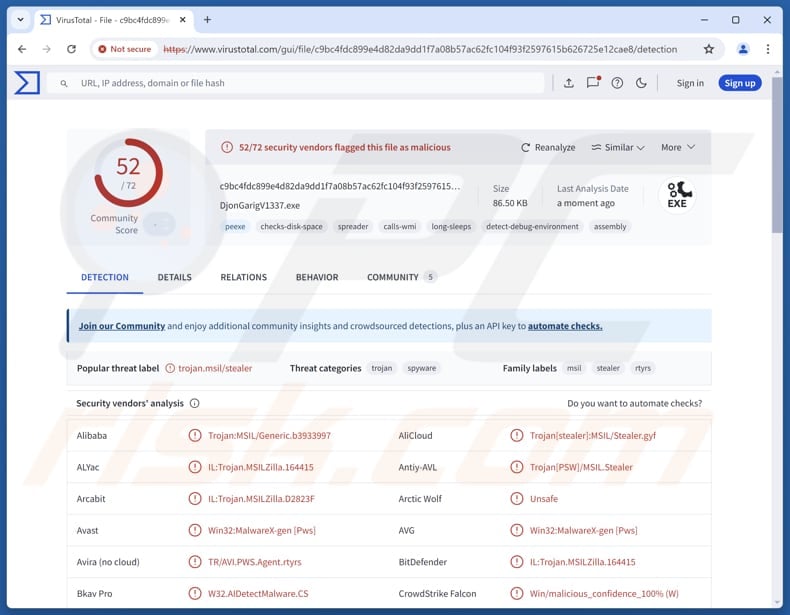
Task: Click the calls-wmi tag
Action: coord(400,227)
